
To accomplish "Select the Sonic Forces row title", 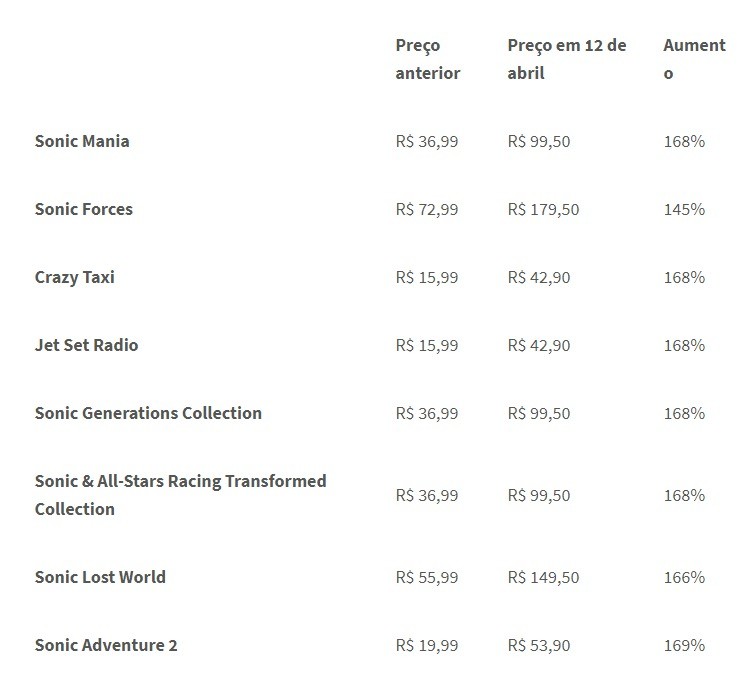I will [84, 209].
